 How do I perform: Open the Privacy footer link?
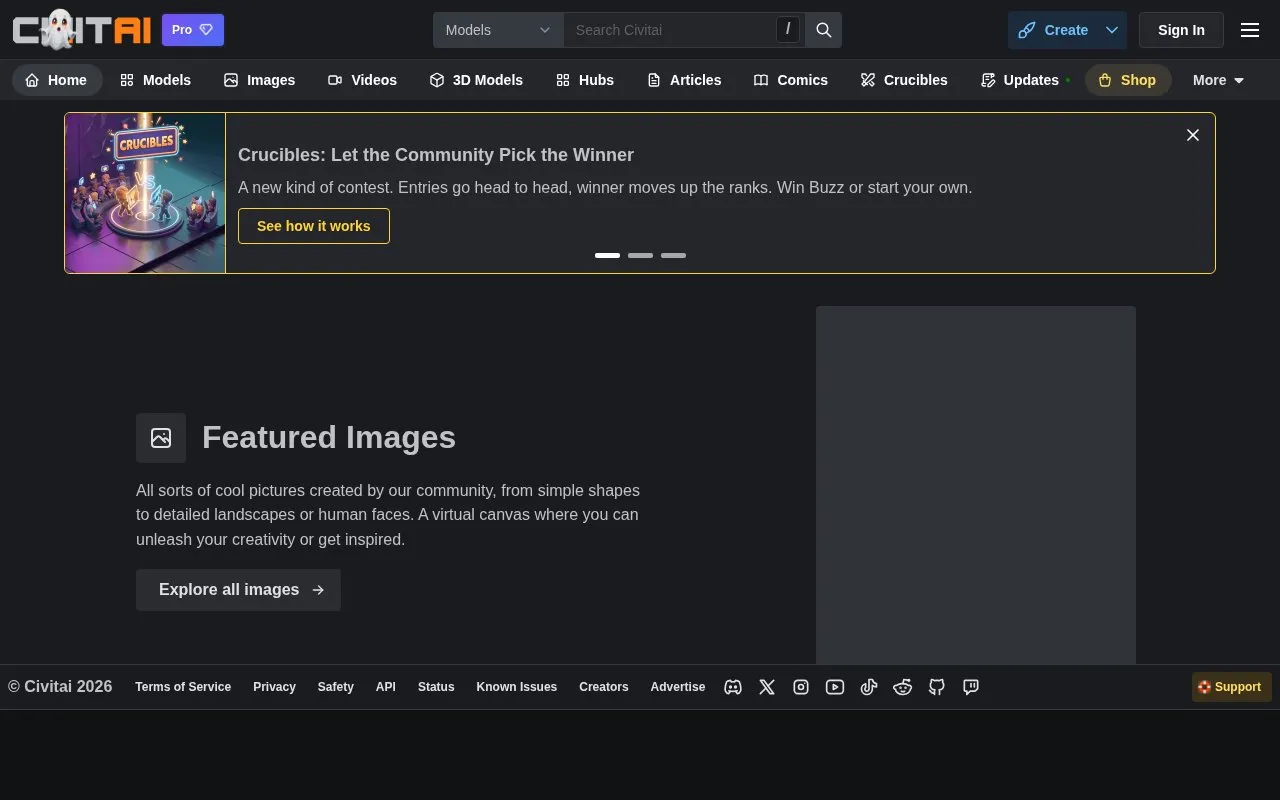(274, 687)
